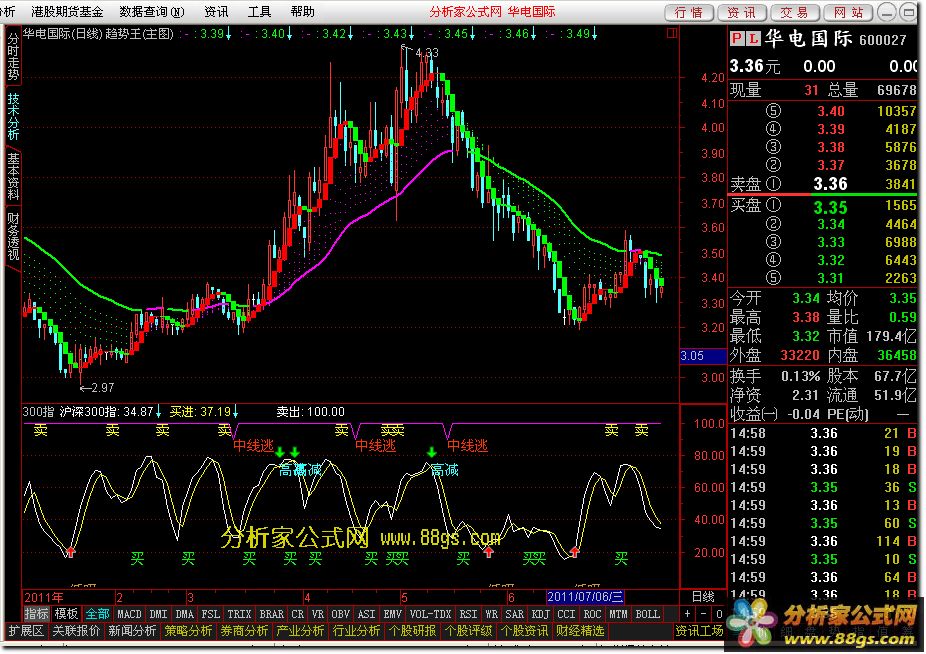
Task: Switch to the 基本资料 side tab
Action: click(x=13, y=176)
